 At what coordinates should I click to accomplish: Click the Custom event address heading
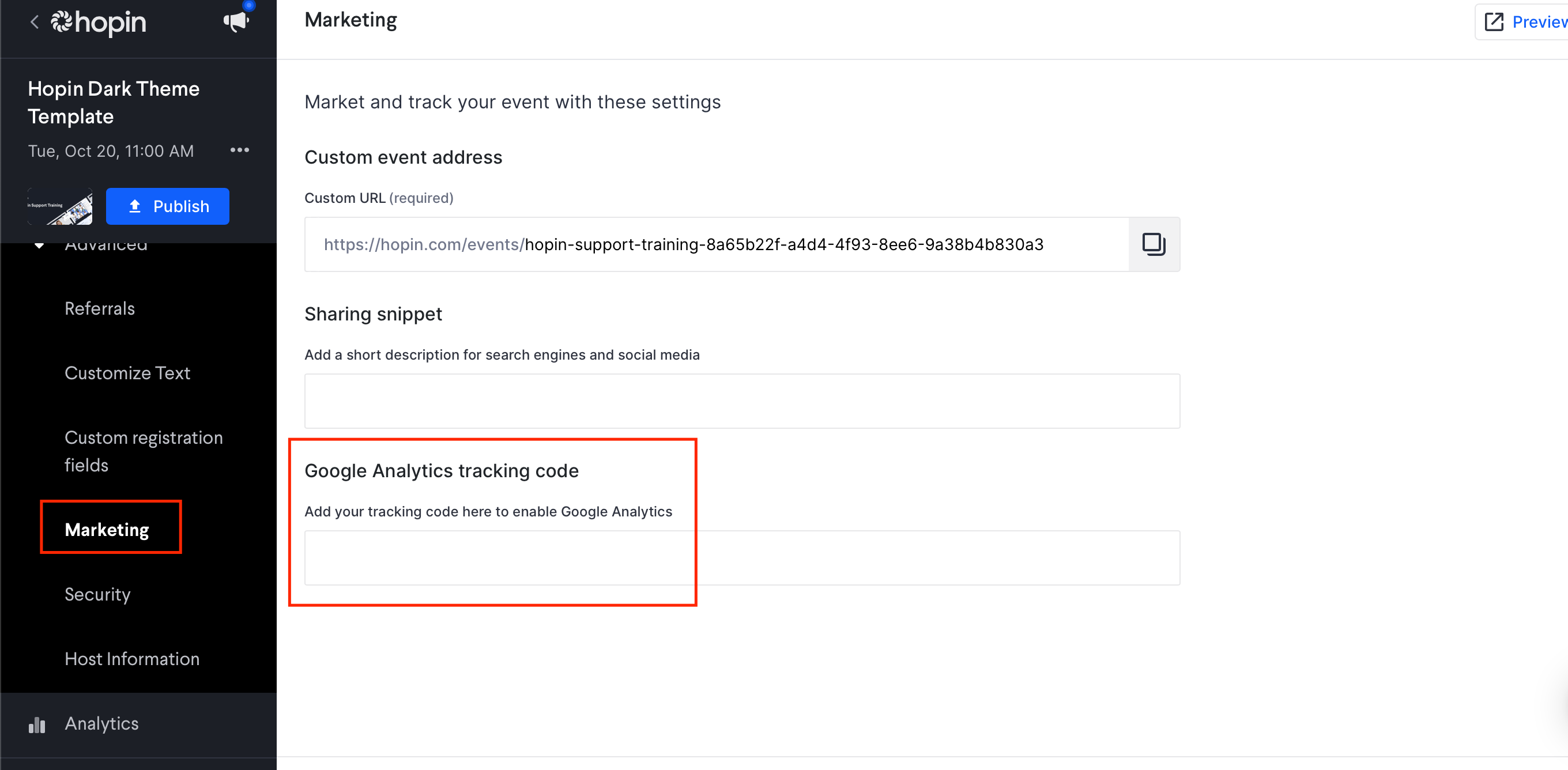click(403, 158)
